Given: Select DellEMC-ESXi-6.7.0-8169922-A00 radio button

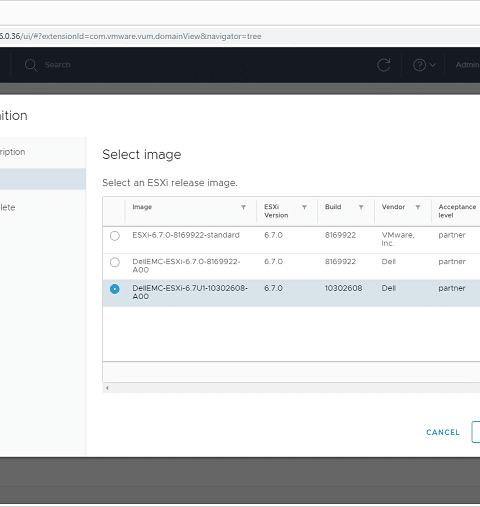Looking at the screenshot, I should [115, 262].
